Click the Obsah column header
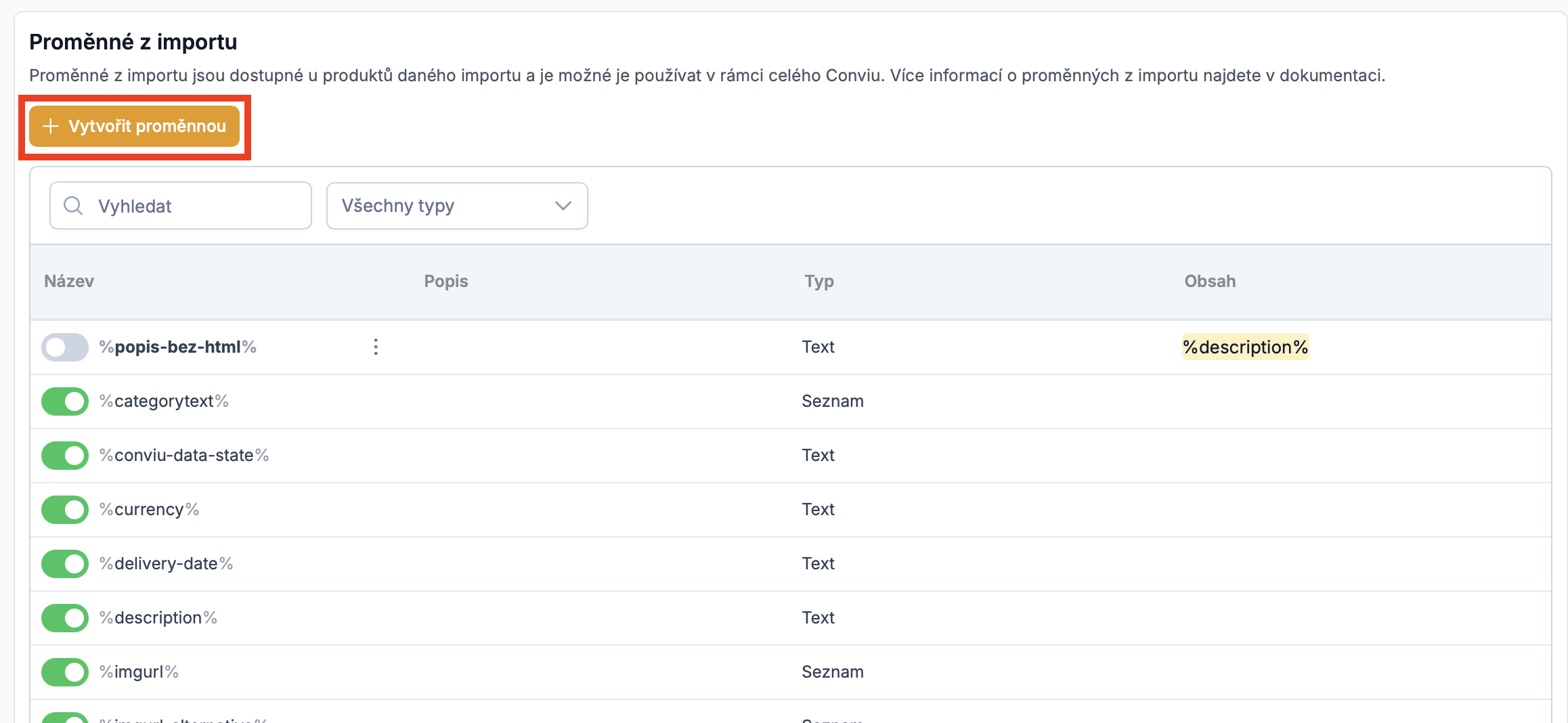 click(1209, 282)
